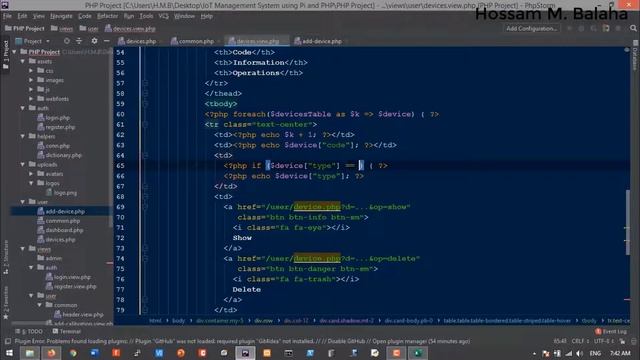
Task: Expand the images folder
Action: [31, 80]
